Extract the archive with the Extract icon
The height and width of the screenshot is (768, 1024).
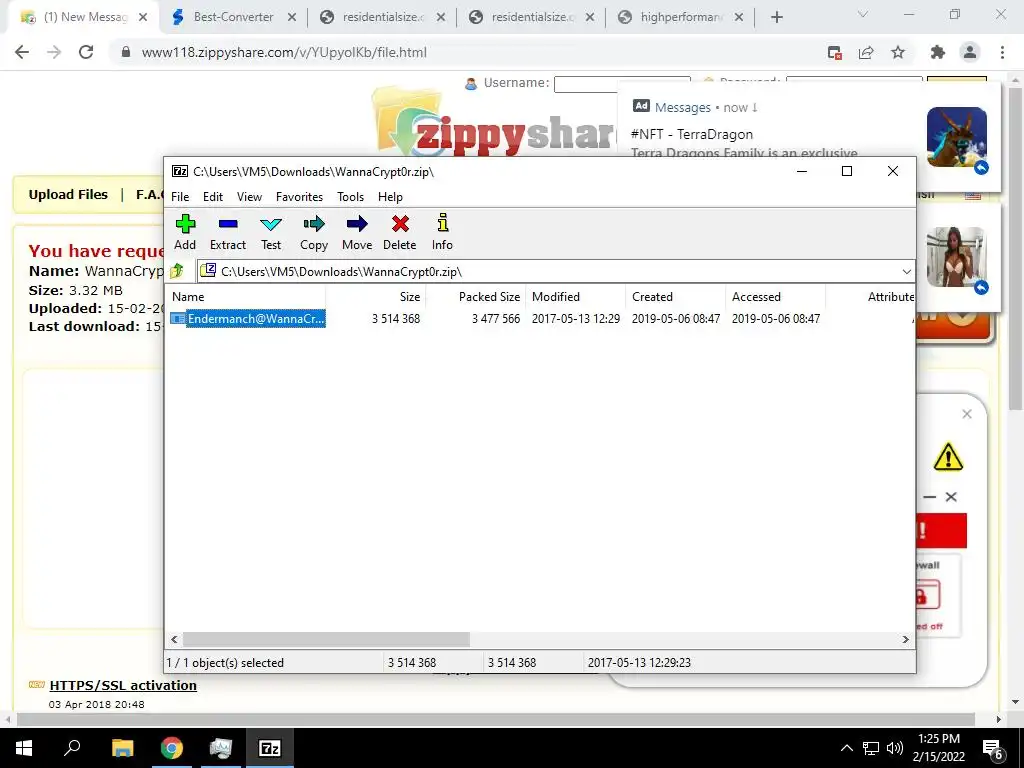[x=227, y=232]
